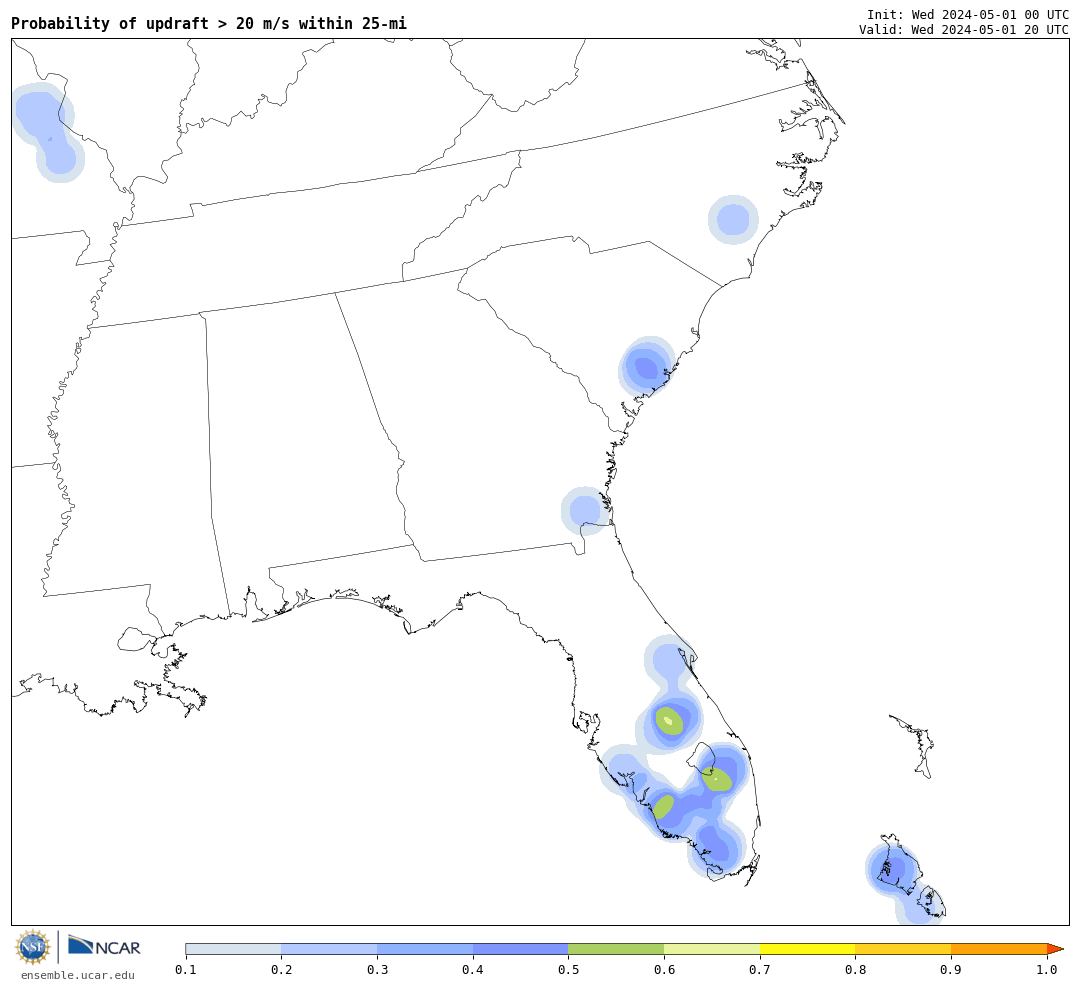Click the light blue blob on Florida's east-central coast
Screen dimensions: 1080x988
click(669, 660)
